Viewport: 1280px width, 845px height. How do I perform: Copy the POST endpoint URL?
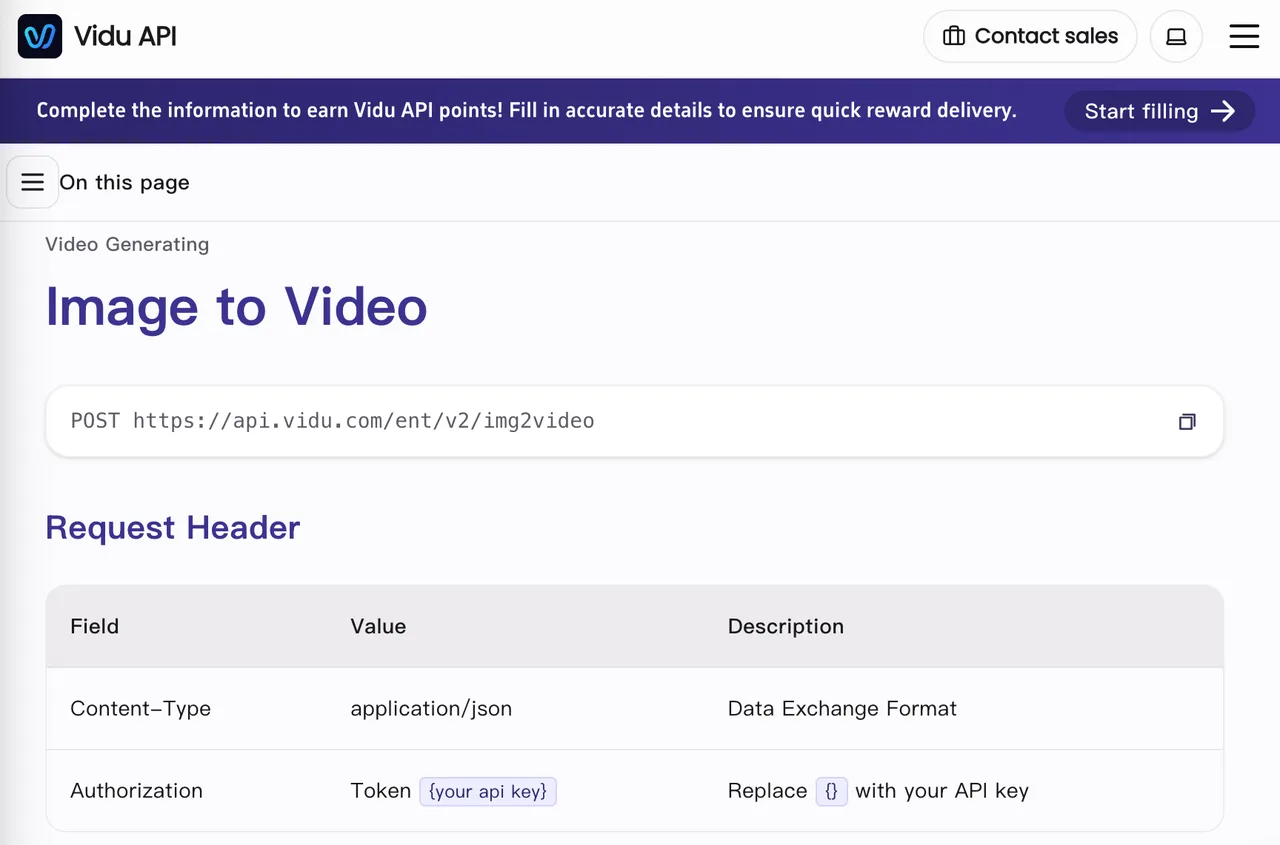(1187, 422)
